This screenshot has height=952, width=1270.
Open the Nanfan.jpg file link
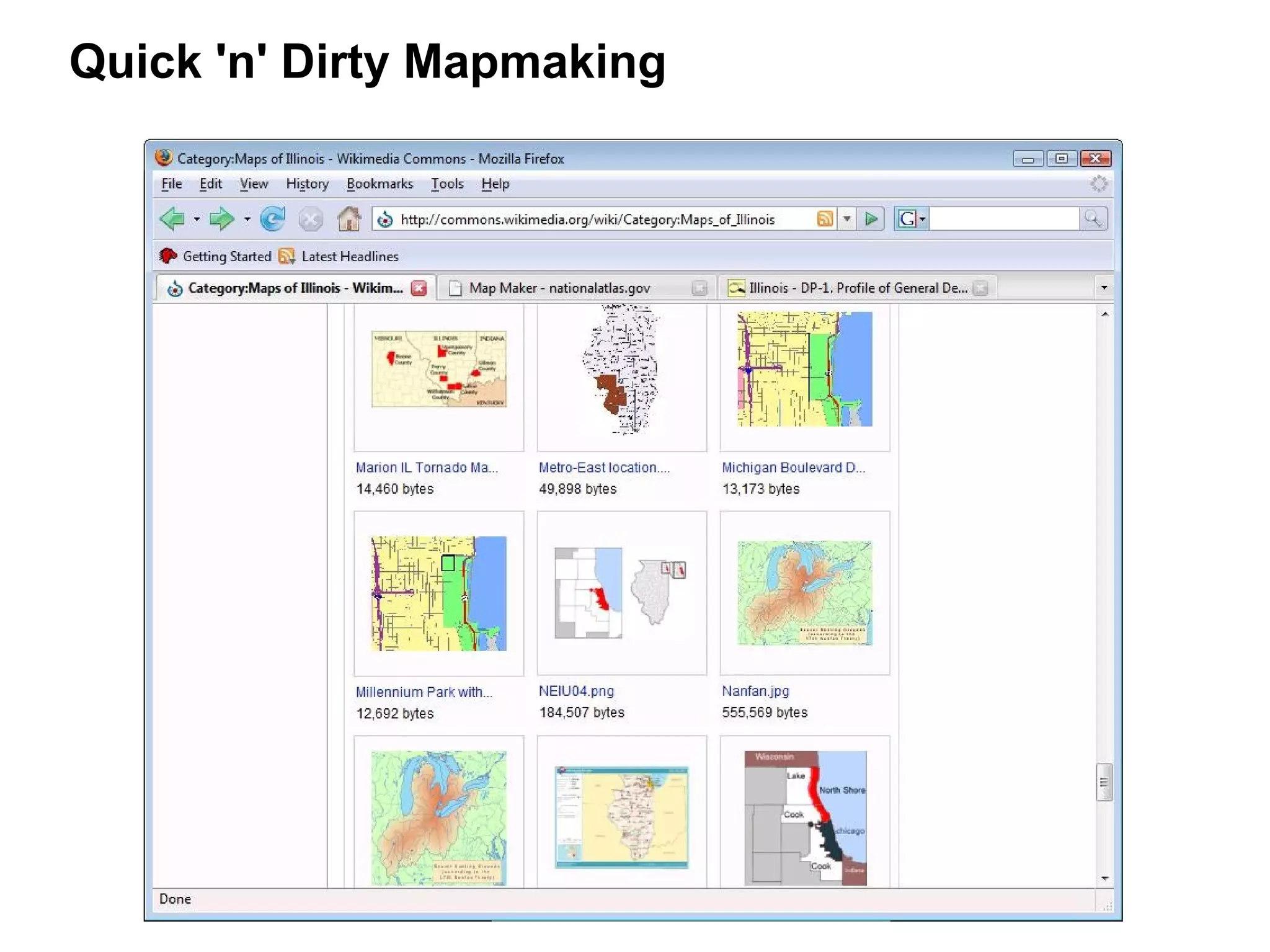pyautogui.click(x=755, y=691)
